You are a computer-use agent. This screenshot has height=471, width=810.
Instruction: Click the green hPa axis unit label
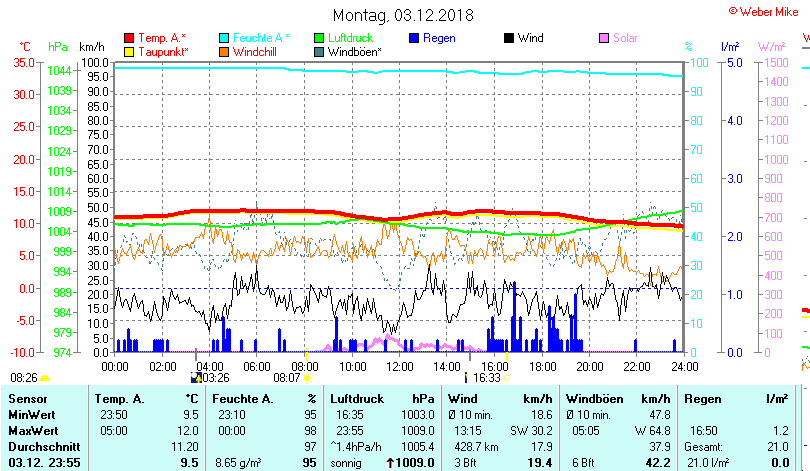tap(58, 47)
